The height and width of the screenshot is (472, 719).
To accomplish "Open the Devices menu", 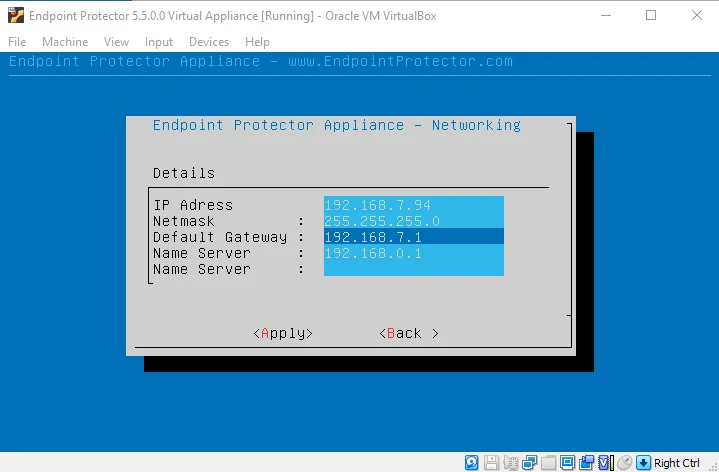I will (x=209, y=42).
